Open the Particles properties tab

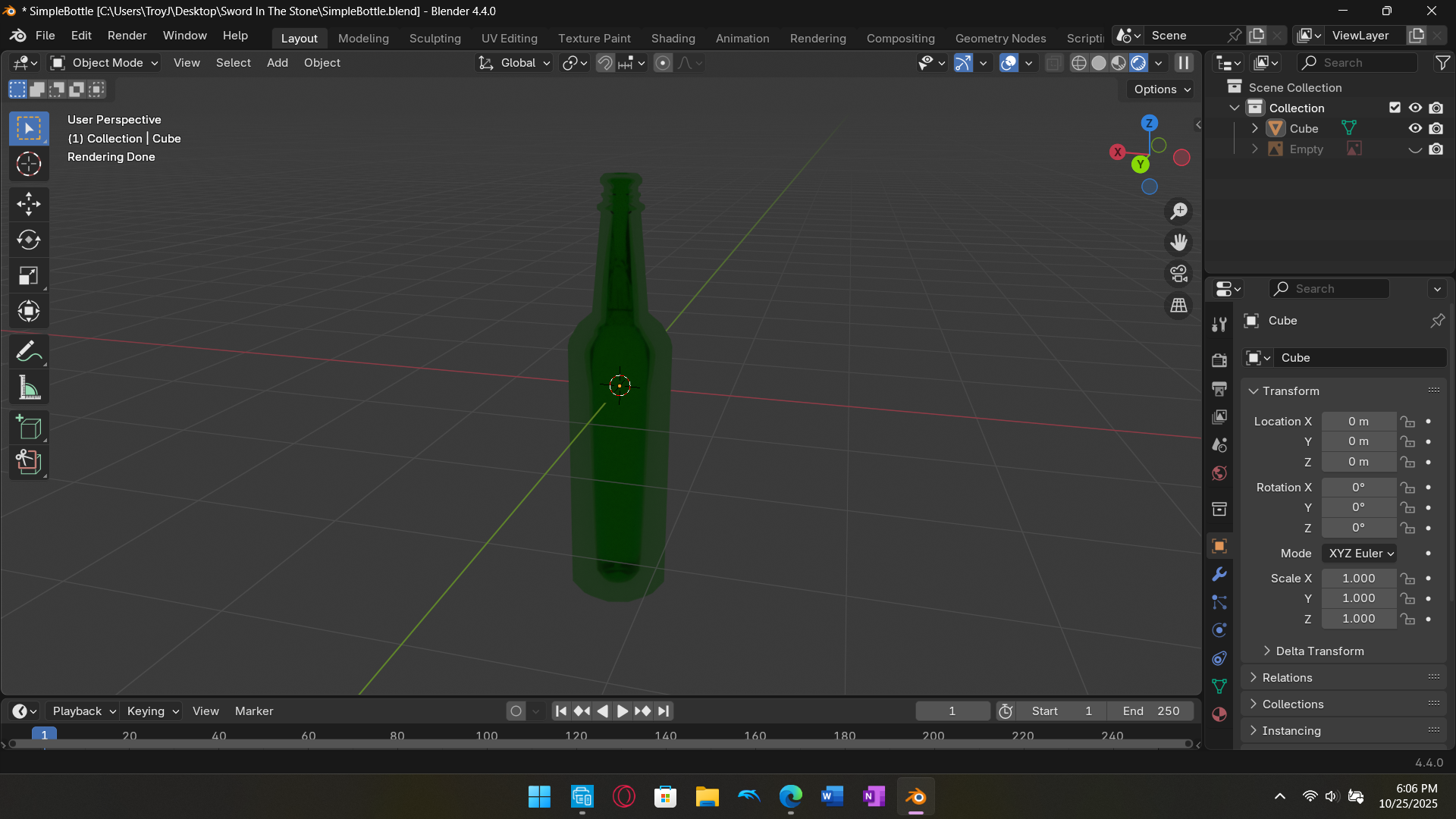coord(1219,602)
